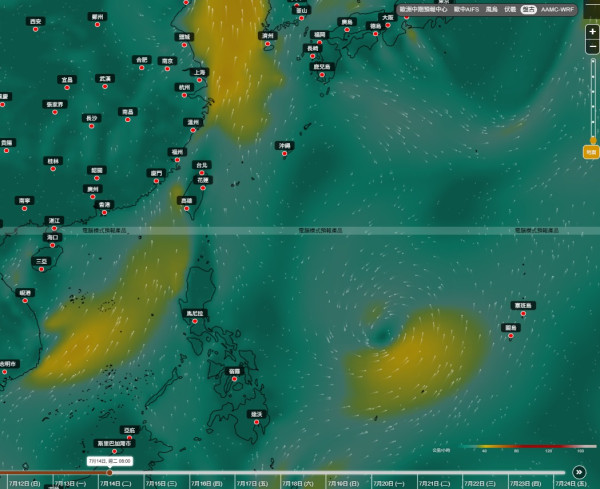
Task: Click the fast-forward arrows on timeline
Action: [x=579, y=472]
